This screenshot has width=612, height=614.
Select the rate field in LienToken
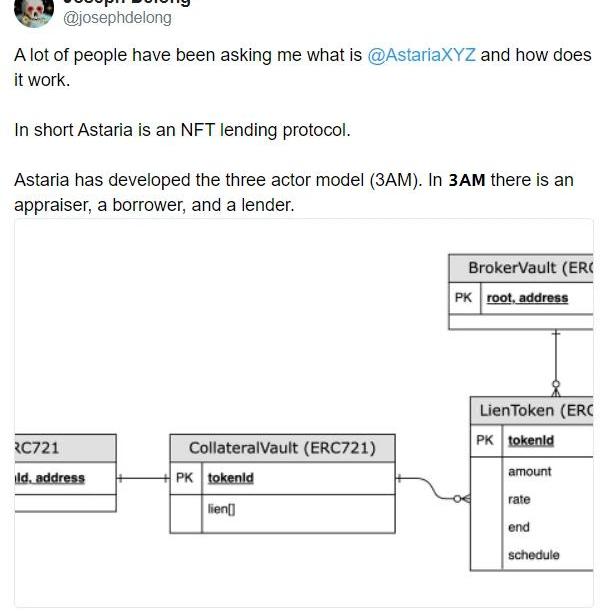click(519, 500)
